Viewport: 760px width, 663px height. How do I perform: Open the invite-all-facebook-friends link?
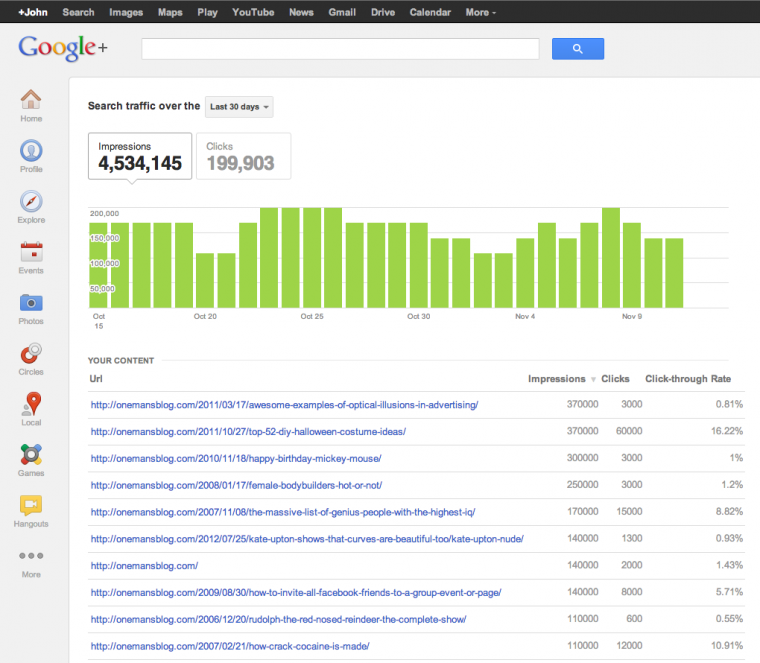[296, 592]
